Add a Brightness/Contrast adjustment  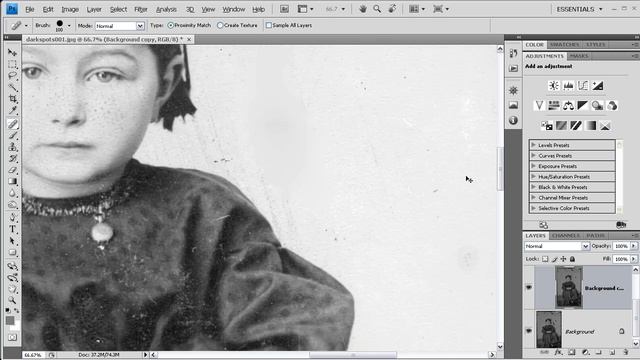553,86
